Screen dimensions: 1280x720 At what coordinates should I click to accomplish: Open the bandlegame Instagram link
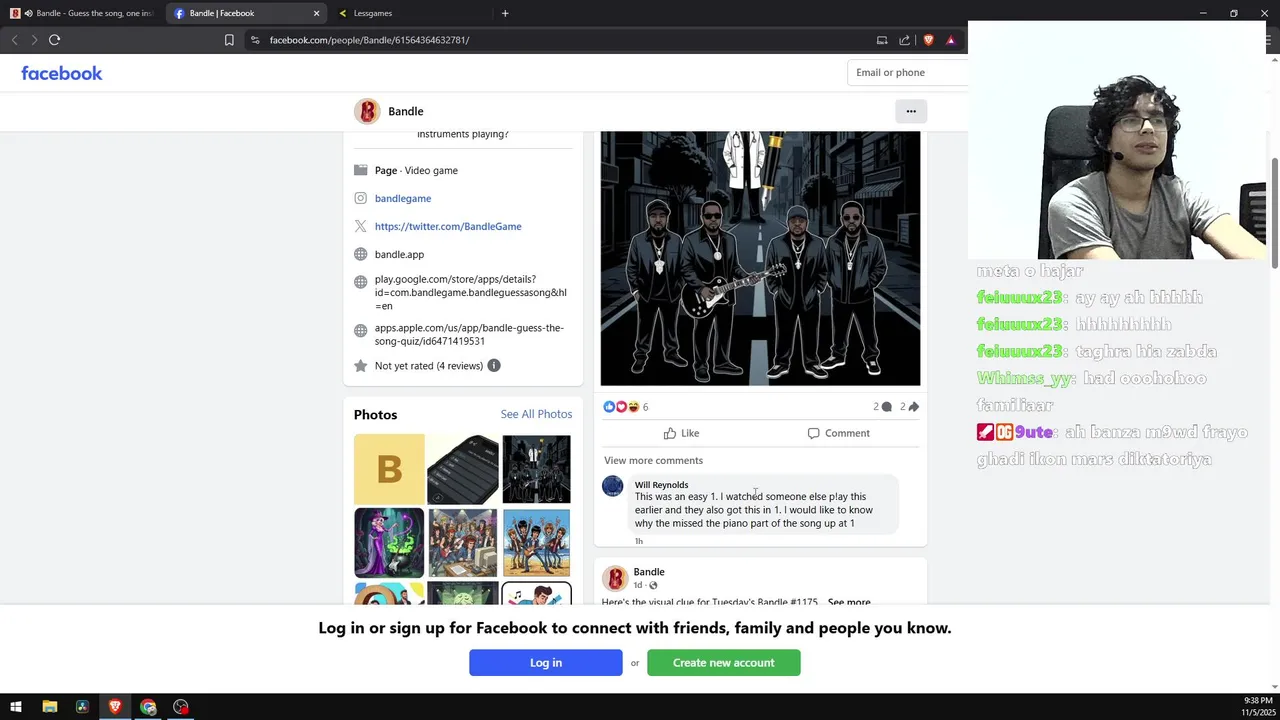[403, 198]
